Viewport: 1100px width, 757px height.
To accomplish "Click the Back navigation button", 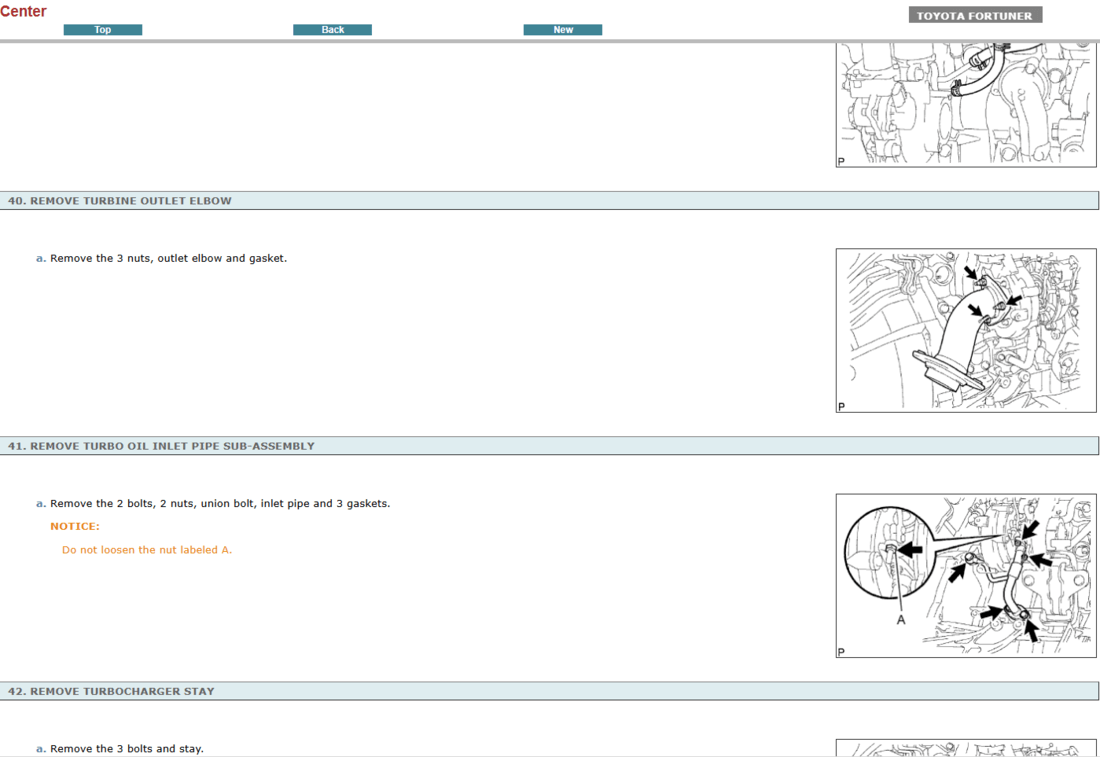I will point(332,29).
